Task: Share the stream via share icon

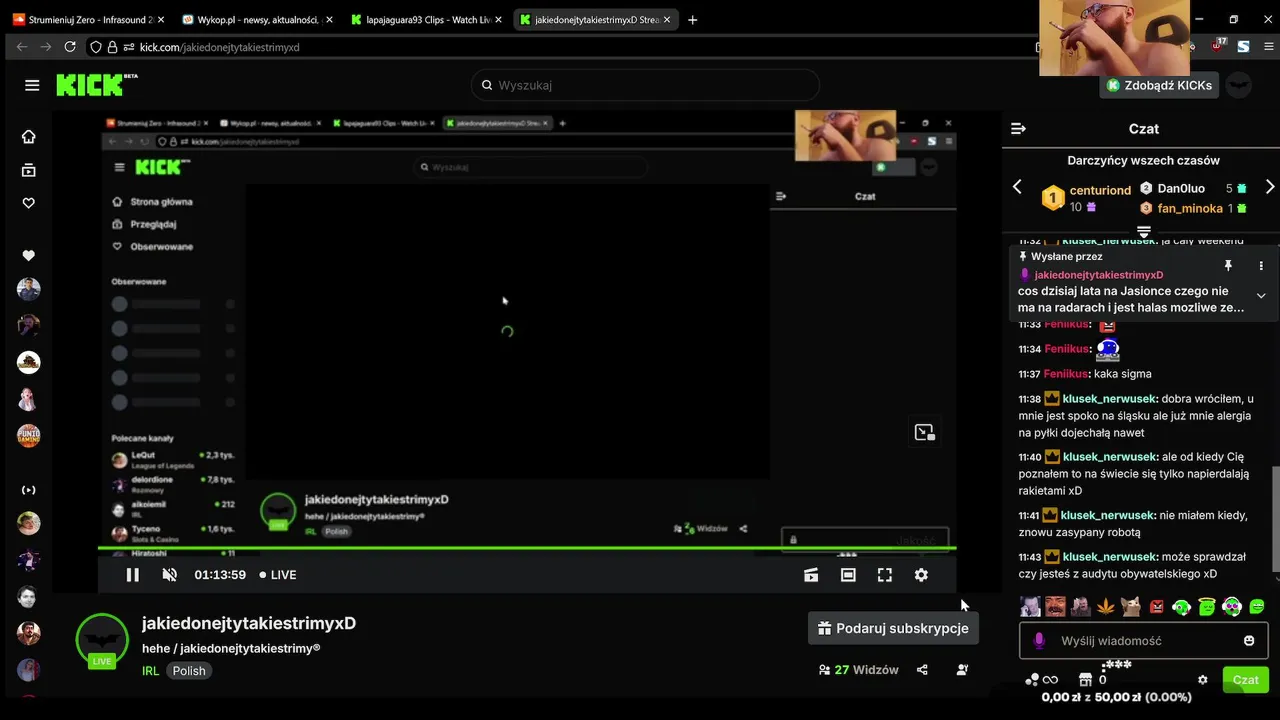Action: pos(922,670)
